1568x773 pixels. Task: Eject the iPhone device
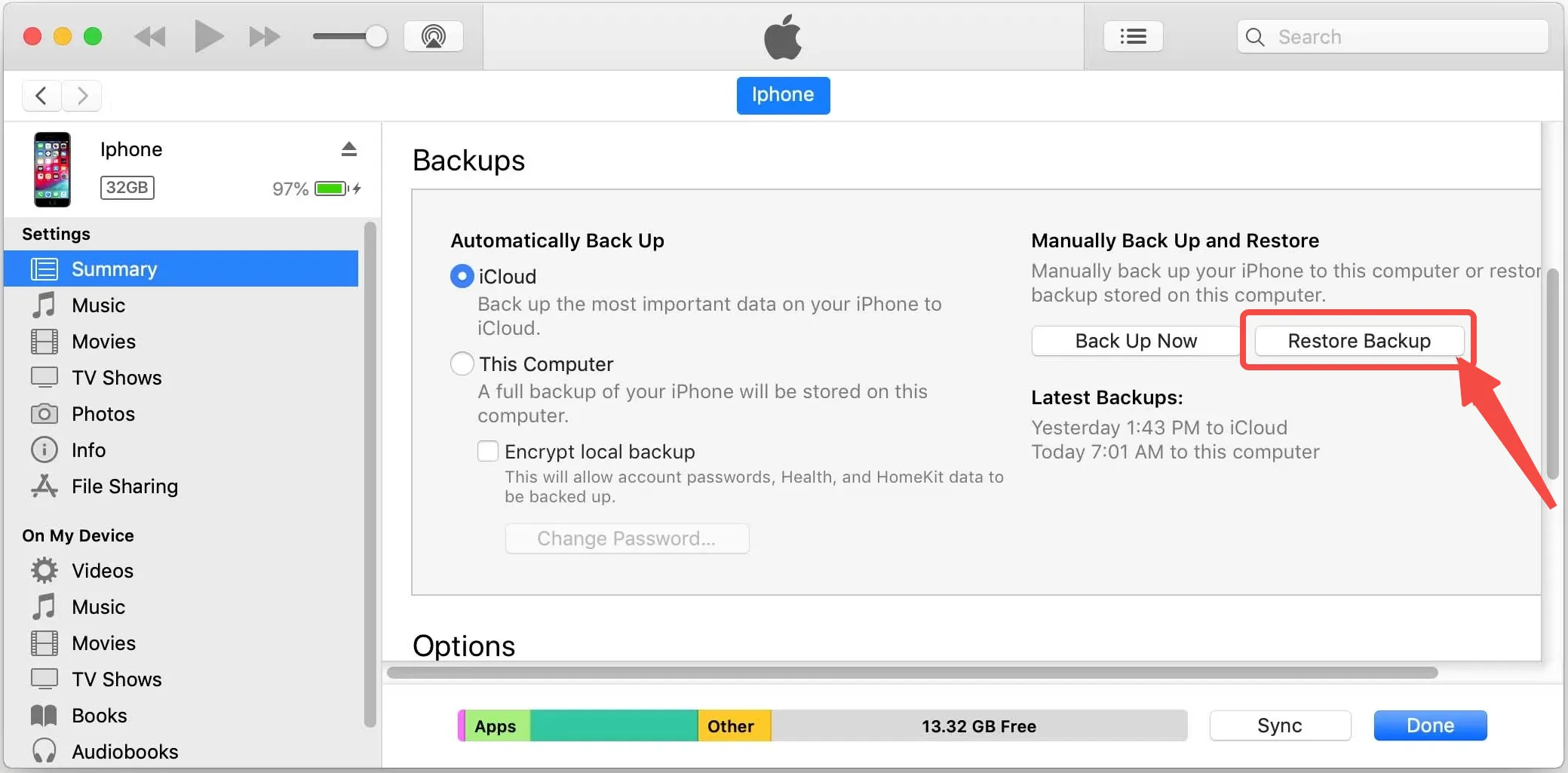[x=348, y=149]
